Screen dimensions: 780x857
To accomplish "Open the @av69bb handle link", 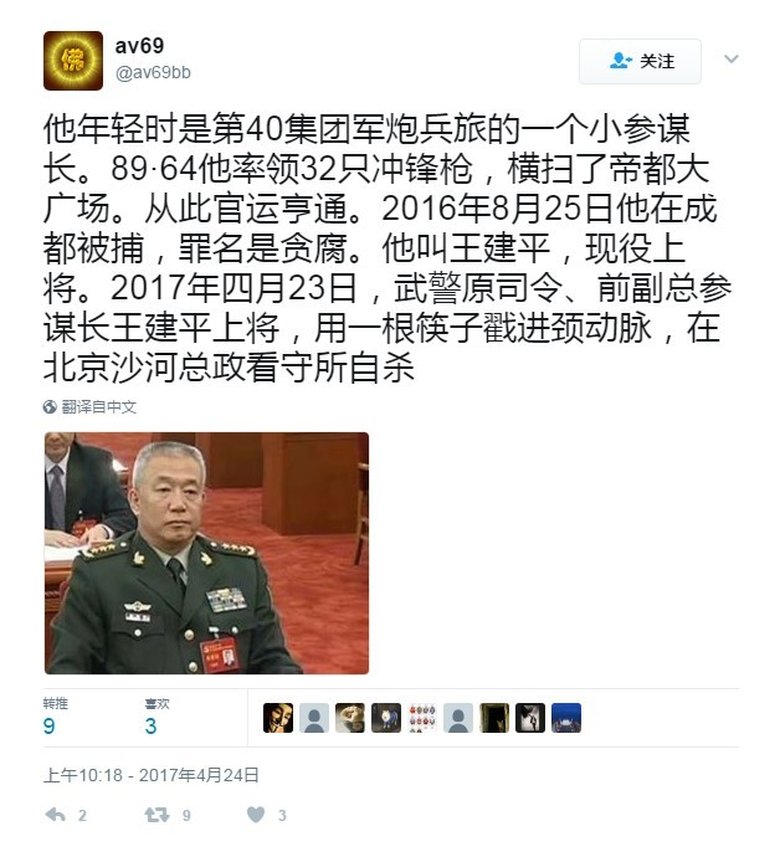I will pyautogui.click(x=153, y=72).
